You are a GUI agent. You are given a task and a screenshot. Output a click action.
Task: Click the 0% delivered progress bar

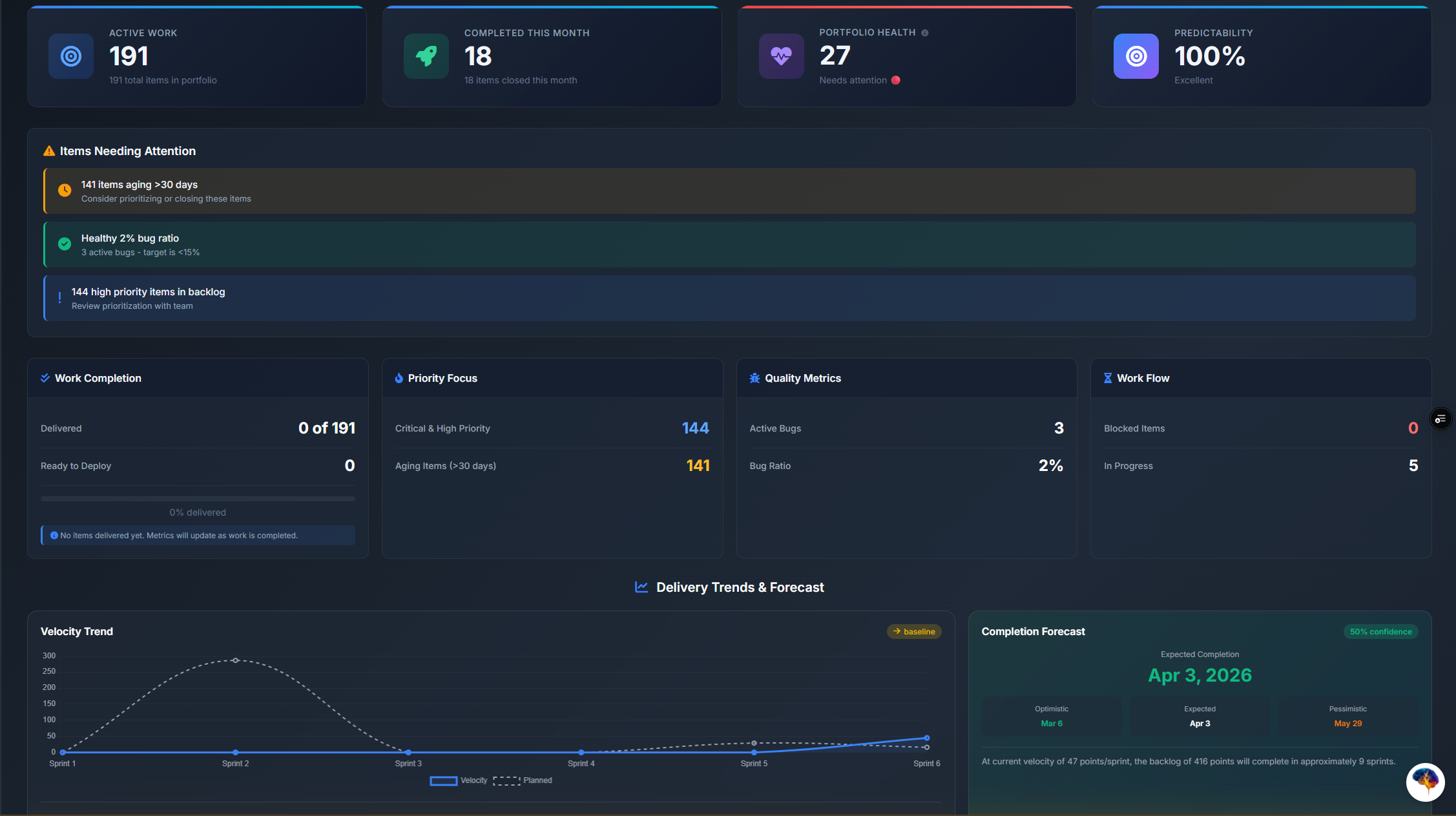point(198,499)
